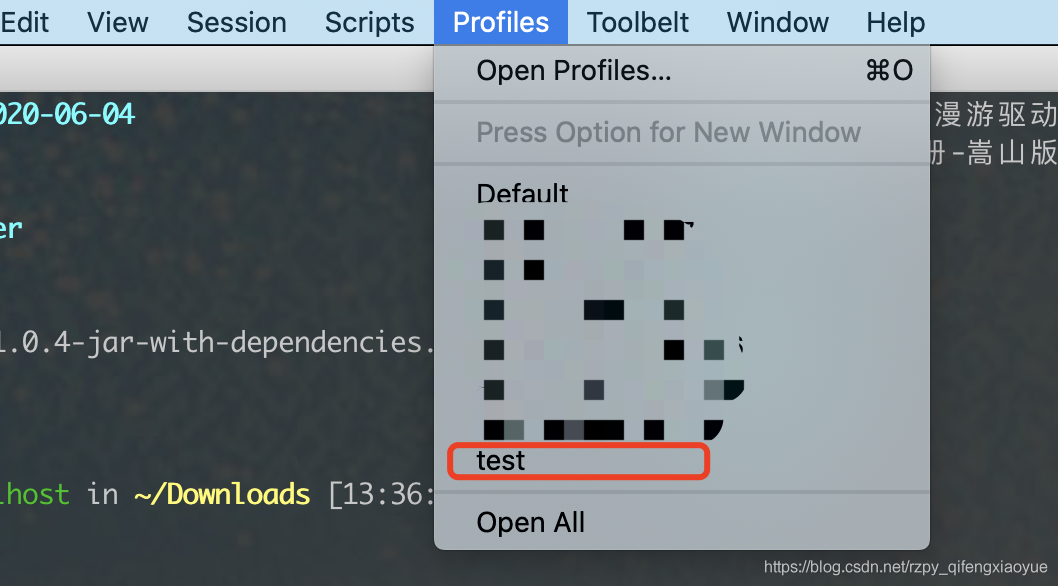Select the pixelated profile just below Default

[681, 230]
